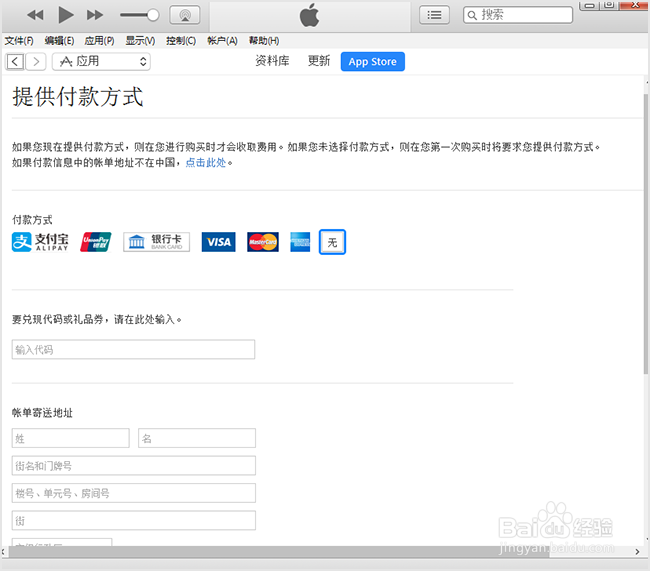Choose Alipay 支付宝 payment method

coord(40,242)
